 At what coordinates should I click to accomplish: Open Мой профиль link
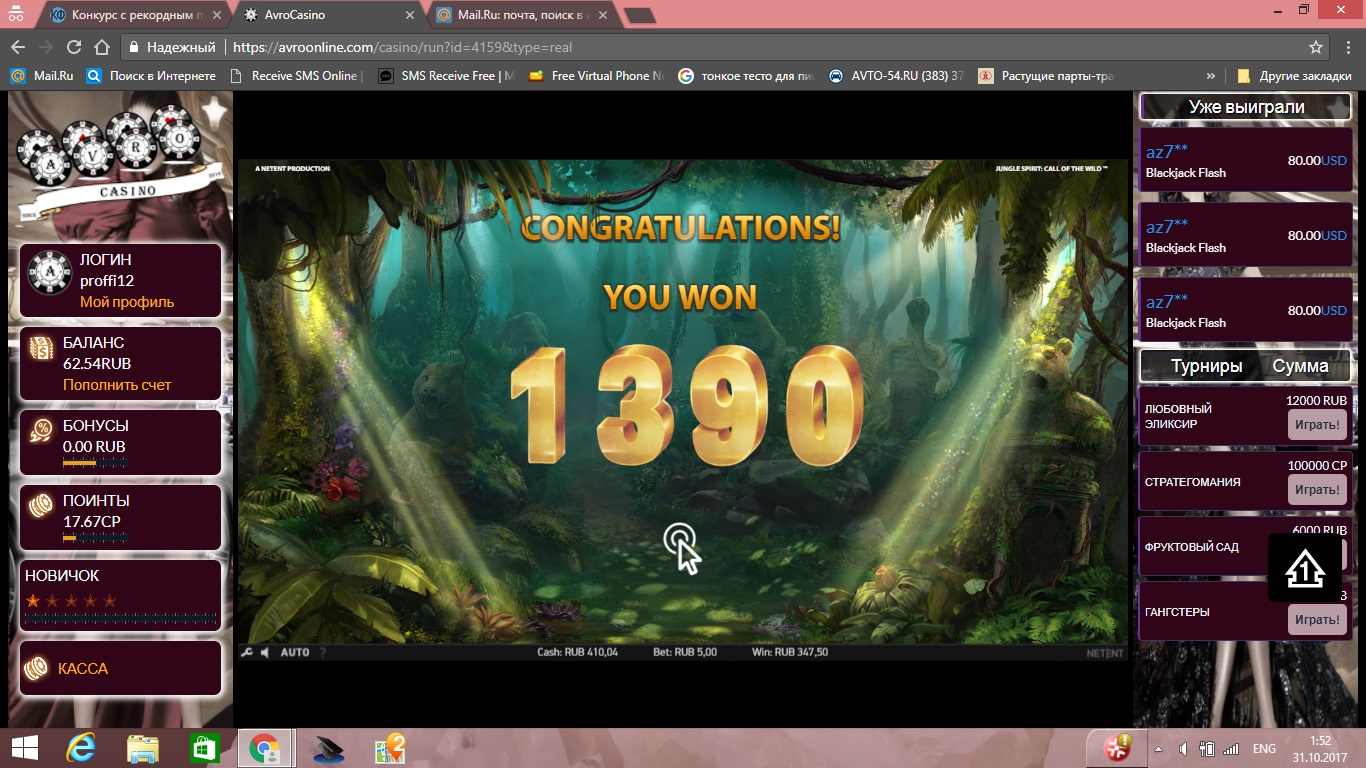(127, 302)
